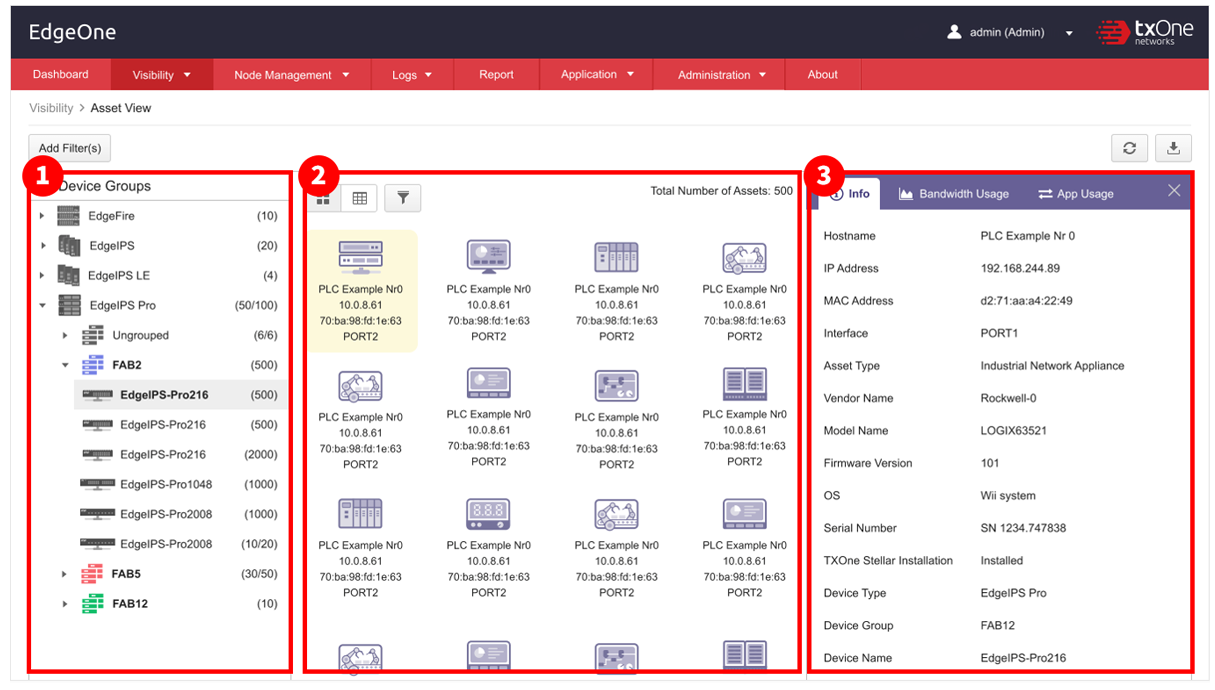Image resolution: width=1215 pixels, height=690 pixels.
Task: Switch to table list view
Action: click(359, 198)
